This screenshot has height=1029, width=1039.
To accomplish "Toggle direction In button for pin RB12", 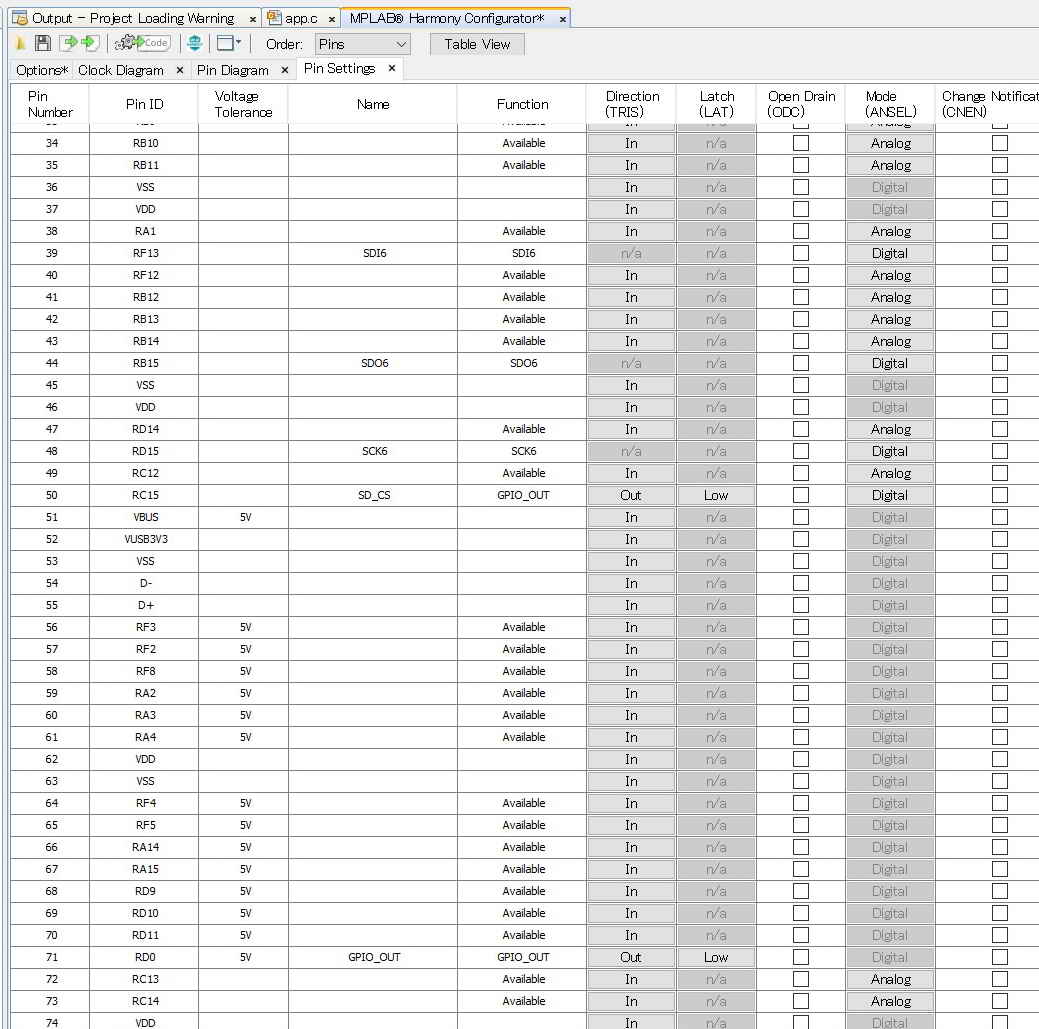I will tap(631, 297).
